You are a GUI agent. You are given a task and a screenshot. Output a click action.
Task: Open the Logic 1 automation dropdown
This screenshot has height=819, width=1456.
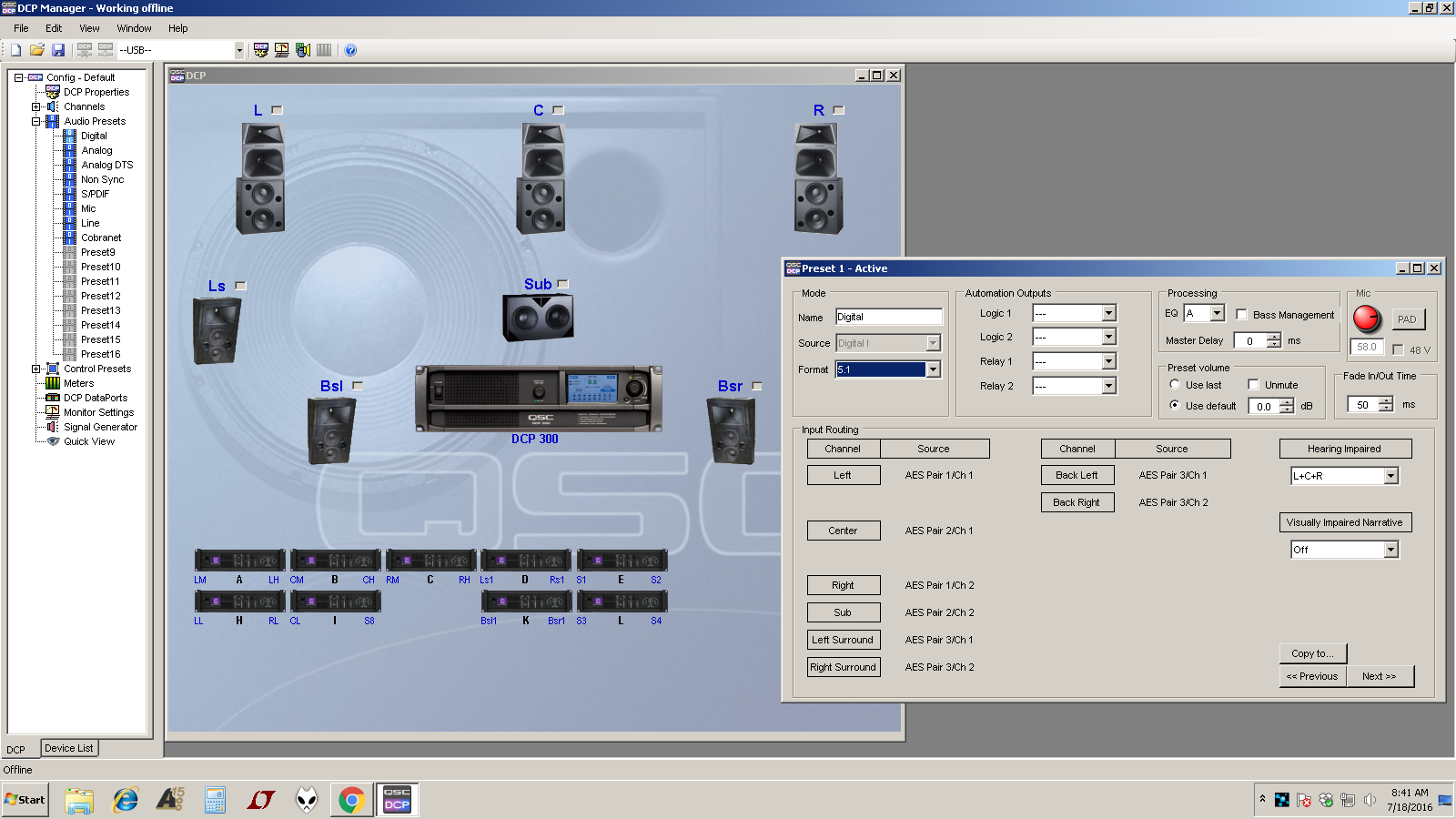click(x=1108, y=313)
